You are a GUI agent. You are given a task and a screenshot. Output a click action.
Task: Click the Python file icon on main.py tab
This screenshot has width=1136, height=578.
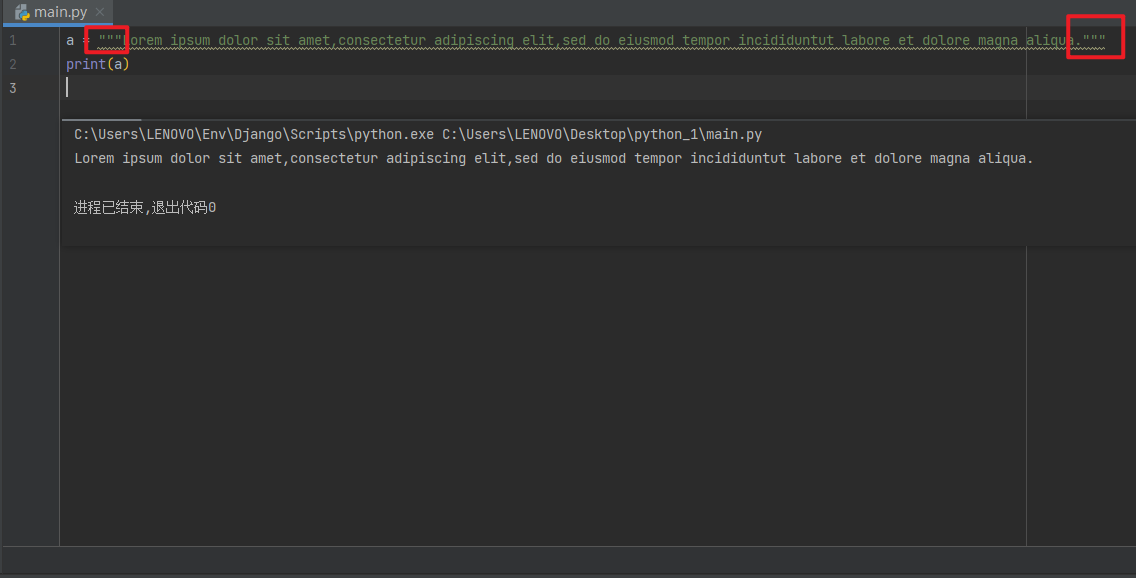click(x=22, y=12)
